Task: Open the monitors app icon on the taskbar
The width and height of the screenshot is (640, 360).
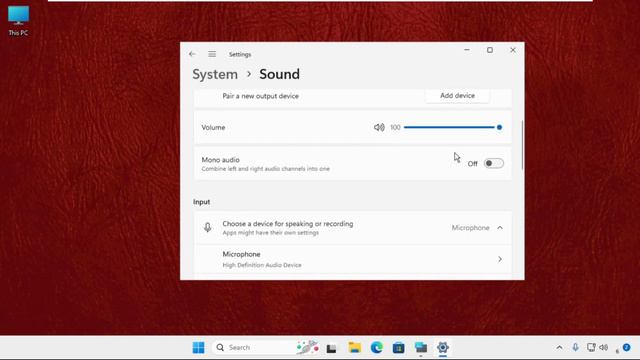Action: tap(420, 347)
